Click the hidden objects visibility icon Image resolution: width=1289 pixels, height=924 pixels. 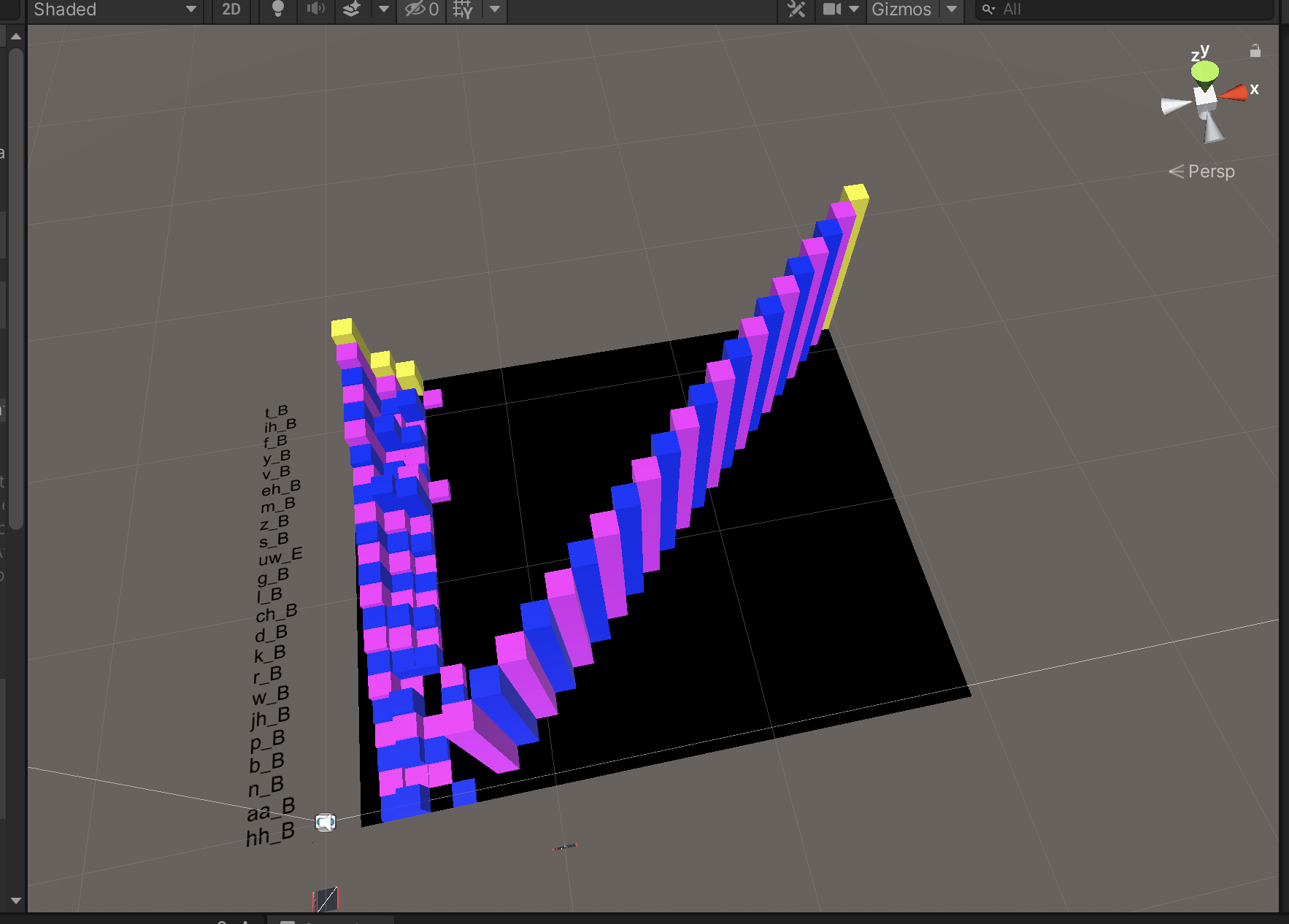(x=422, y=9)
